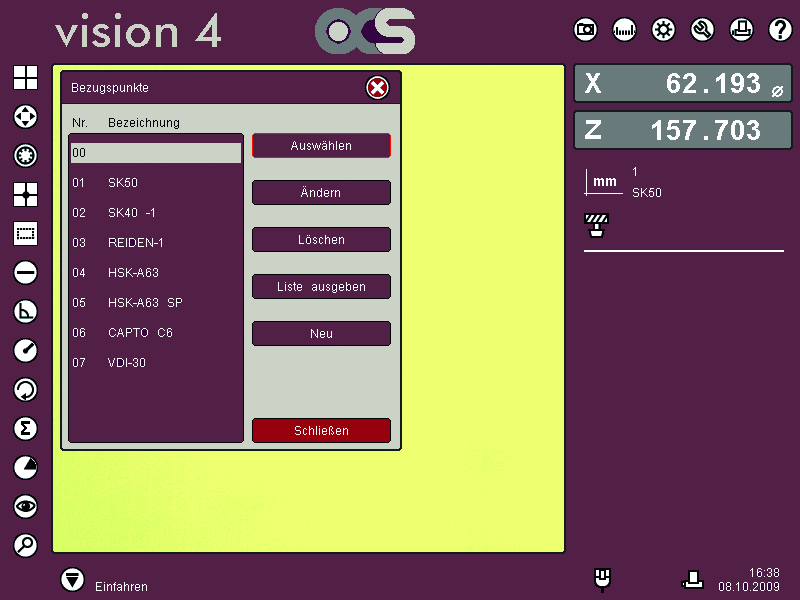Open the dotted circle tool icon
The height and width of the screenshot is (600, 800).
pyautogui.click(x=25, y=156)
